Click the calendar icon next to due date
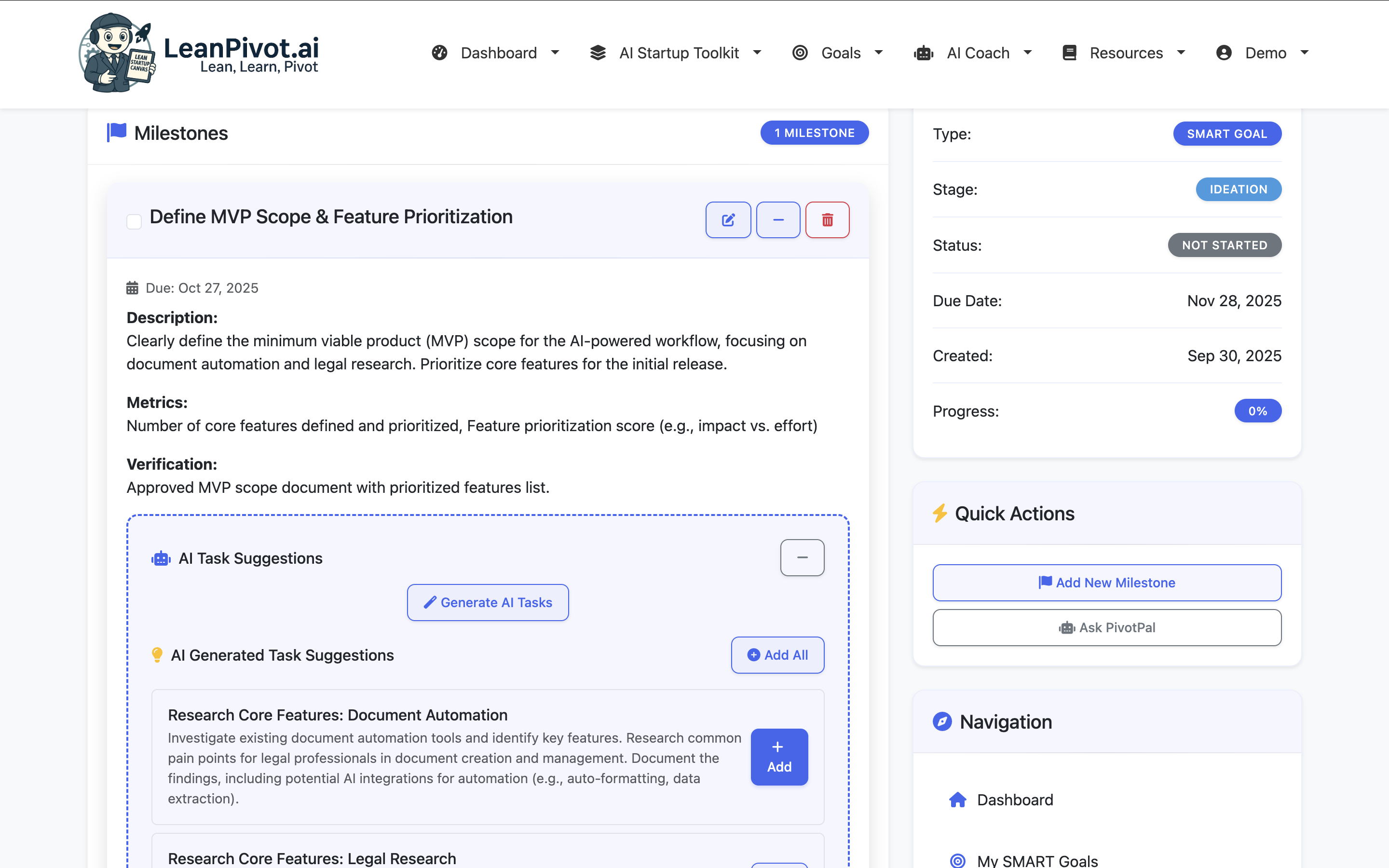 pyautogui.click(x=133, y=287)
